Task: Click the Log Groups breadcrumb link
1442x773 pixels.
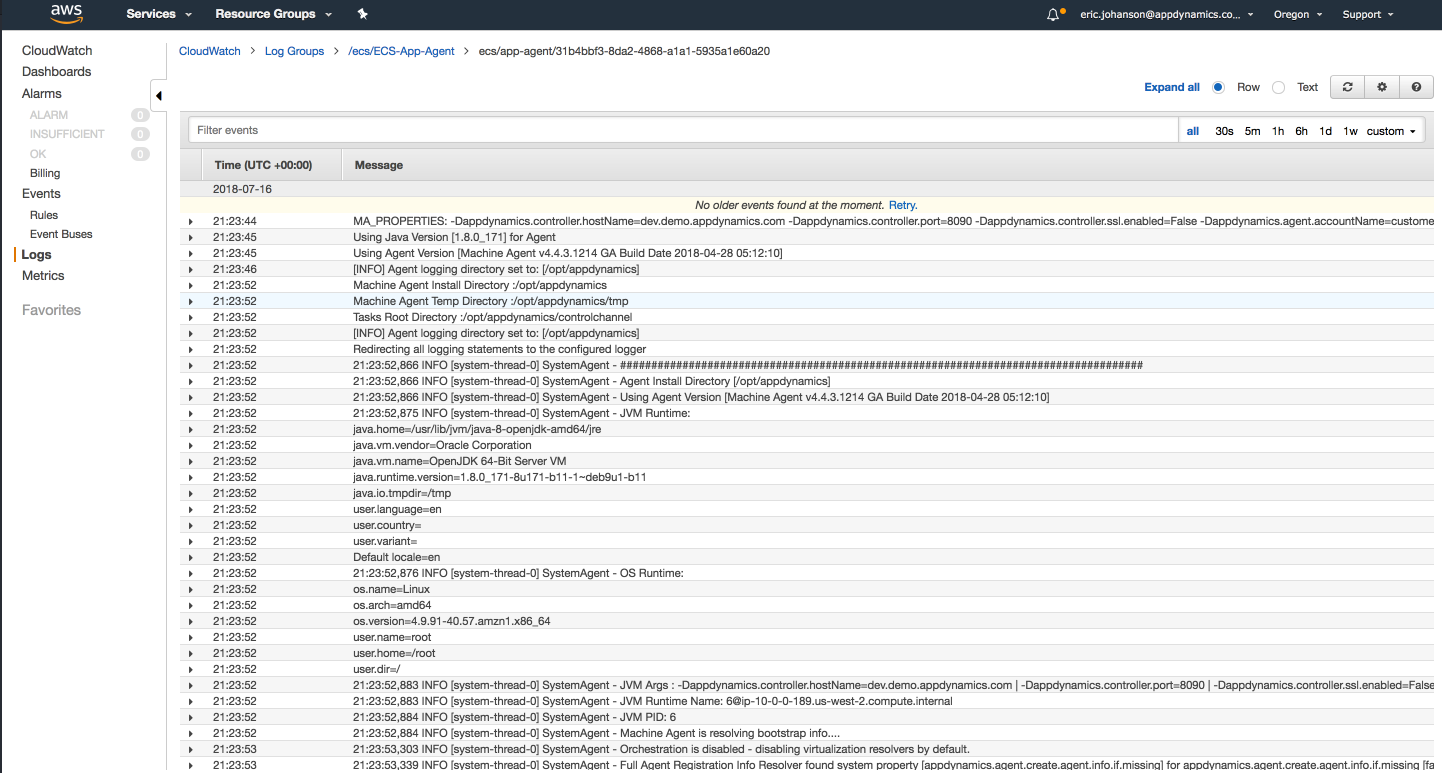Action: coord(294,51)
